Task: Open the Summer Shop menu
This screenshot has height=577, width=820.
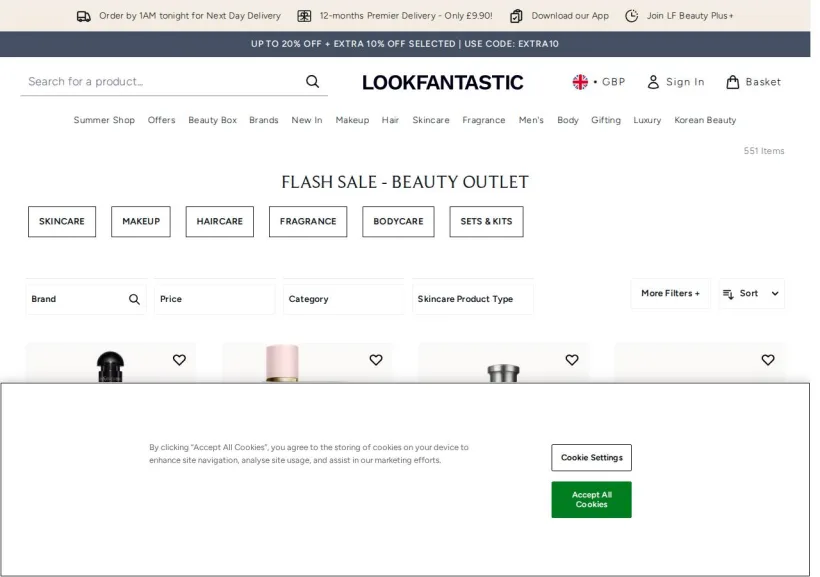Action: click(x=104, y=120)
